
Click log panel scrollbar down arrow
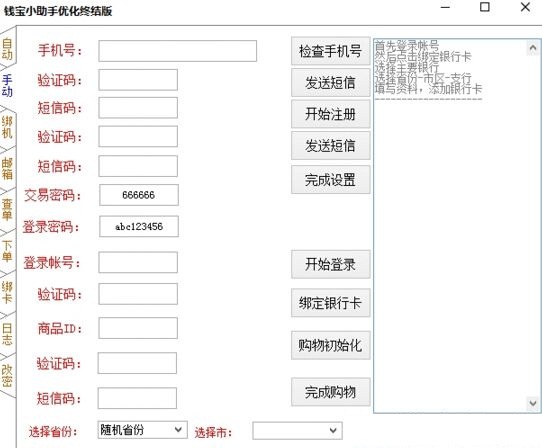pos(533,403)
